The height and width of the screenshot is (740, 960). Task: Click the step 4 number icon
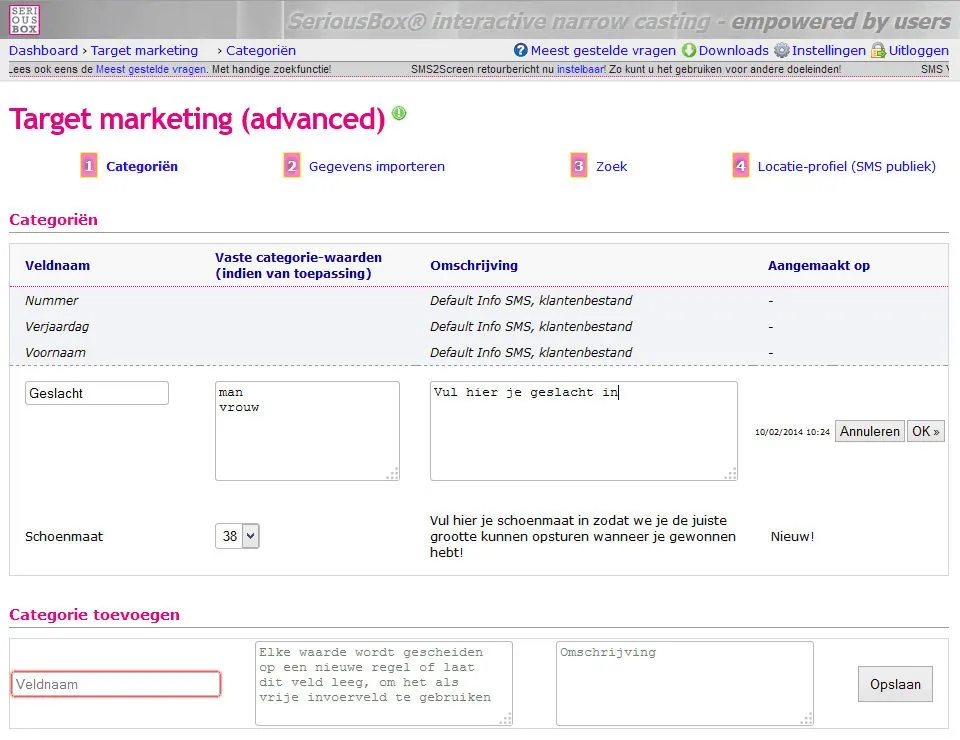point(740,166)
